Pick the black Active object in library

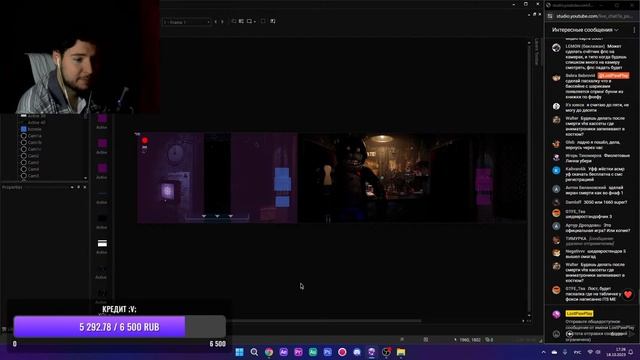pyautogui.click(x=102, y=219)
